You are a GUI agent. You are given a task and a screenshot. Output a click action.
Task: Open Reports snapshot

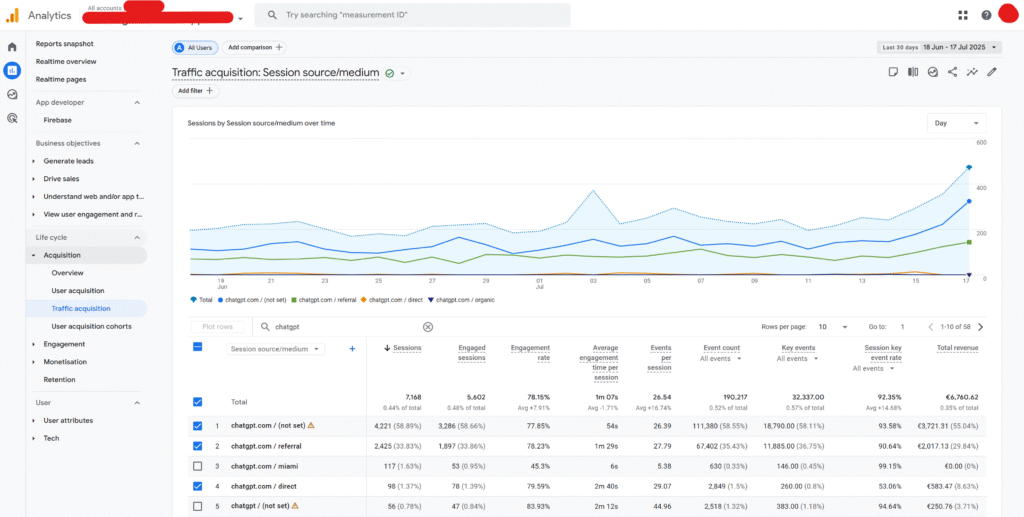[x=65, y=44]
